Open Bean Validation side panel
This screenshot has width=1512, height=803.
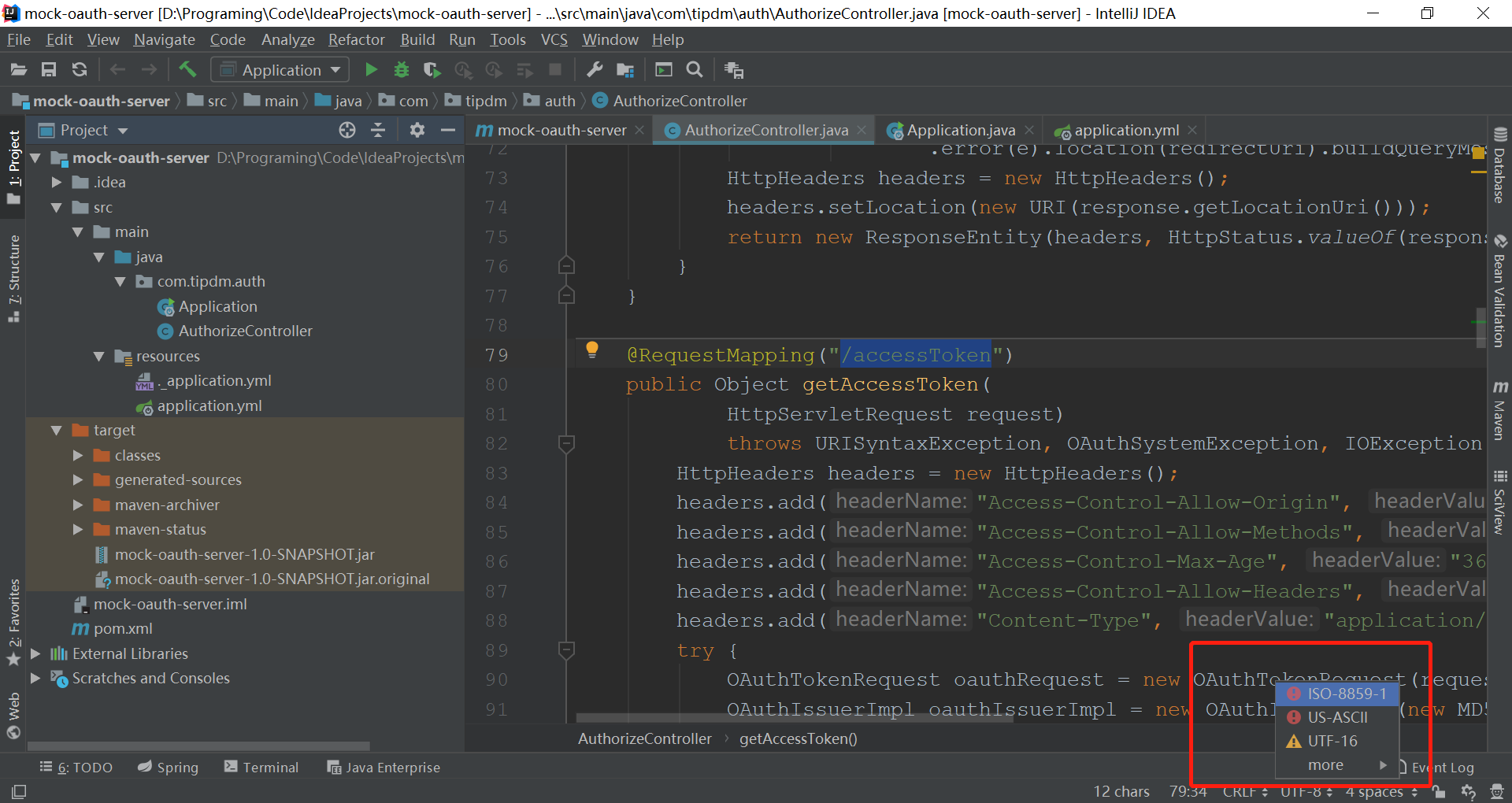tap(1500, 291)
